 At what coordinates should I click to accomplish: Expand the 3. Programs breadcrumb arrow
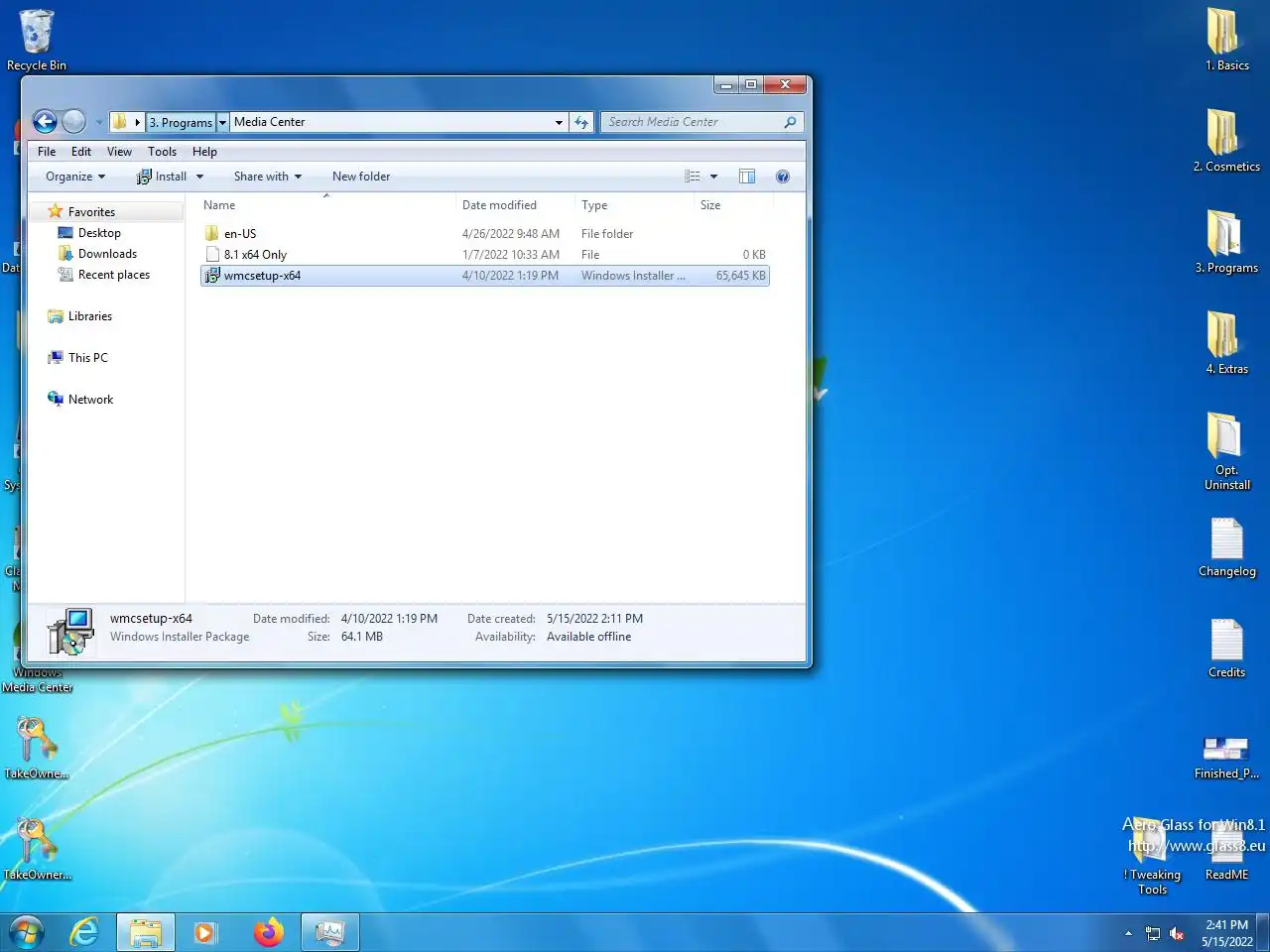[x=223, y=122]
